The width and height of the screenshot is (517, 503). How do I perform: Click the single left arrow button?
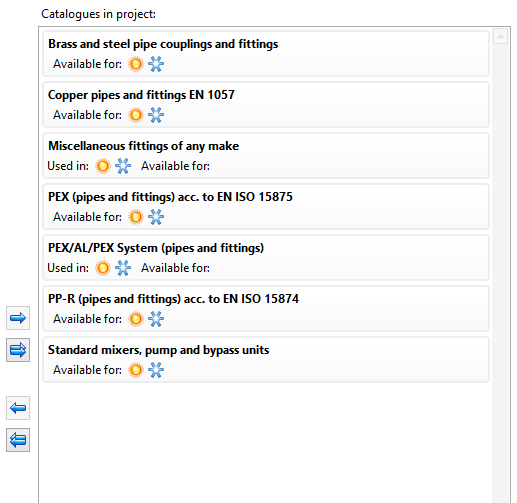point(18,408)
